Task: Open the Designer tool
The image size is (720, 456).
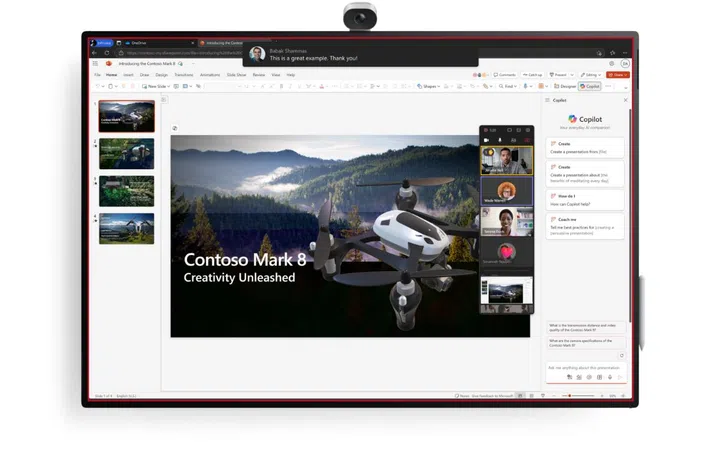Action: pyautogui.click(x=565, y=86)
